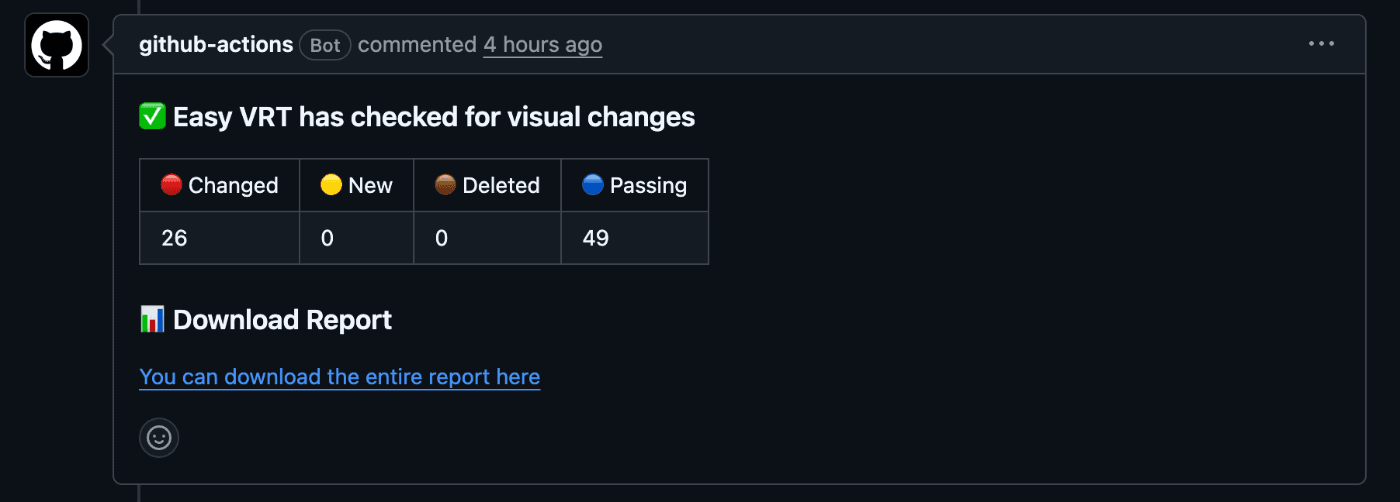The image size is (1400, 502).
Task: Click the yellow circle next to New
Action: point(331,185)
